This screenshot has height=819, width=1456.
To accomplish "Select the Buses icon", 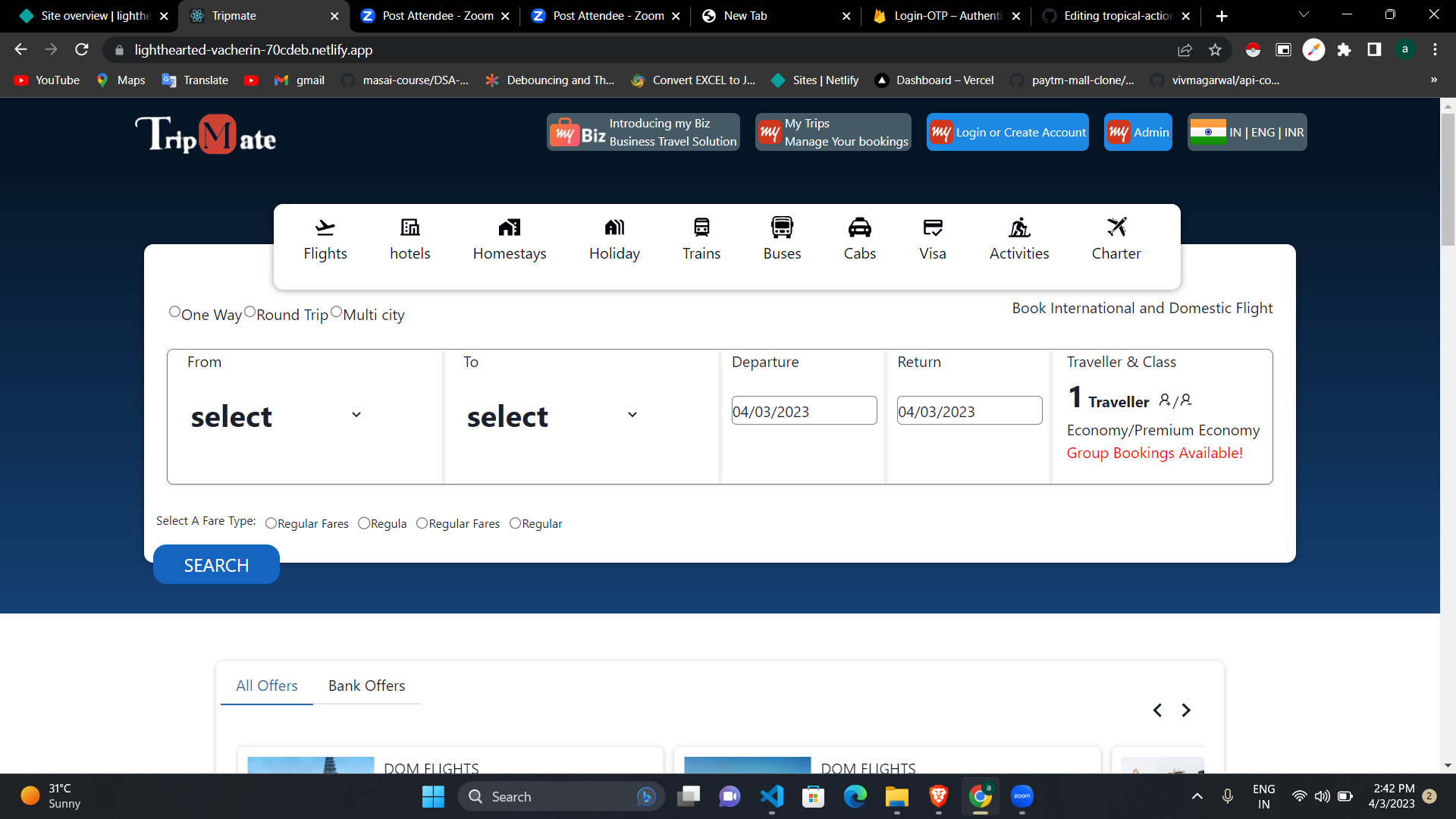I will click(782, 237).
